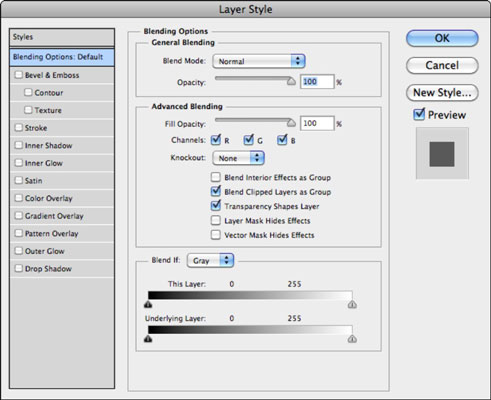
Task: Click the Cancel button
Action: (442, 65)
